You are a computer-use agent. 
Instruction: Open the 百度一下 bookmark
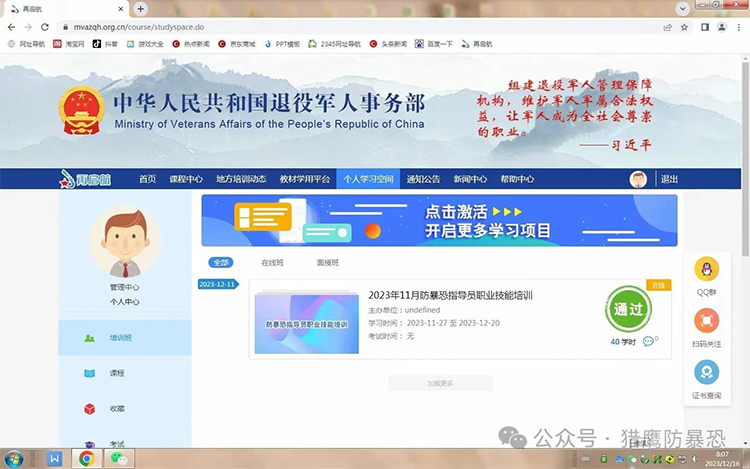[434, 44]
